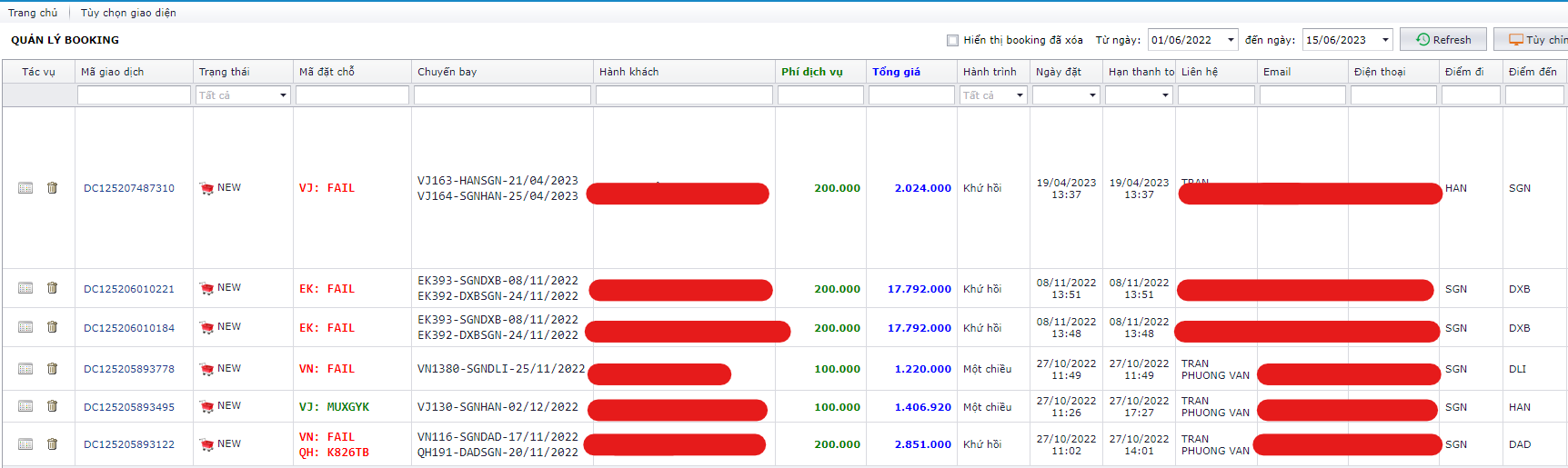The image size is (1568, 468).
Task: Click the Mã giao dịch filter input
Action: click(x=134, y=95)
